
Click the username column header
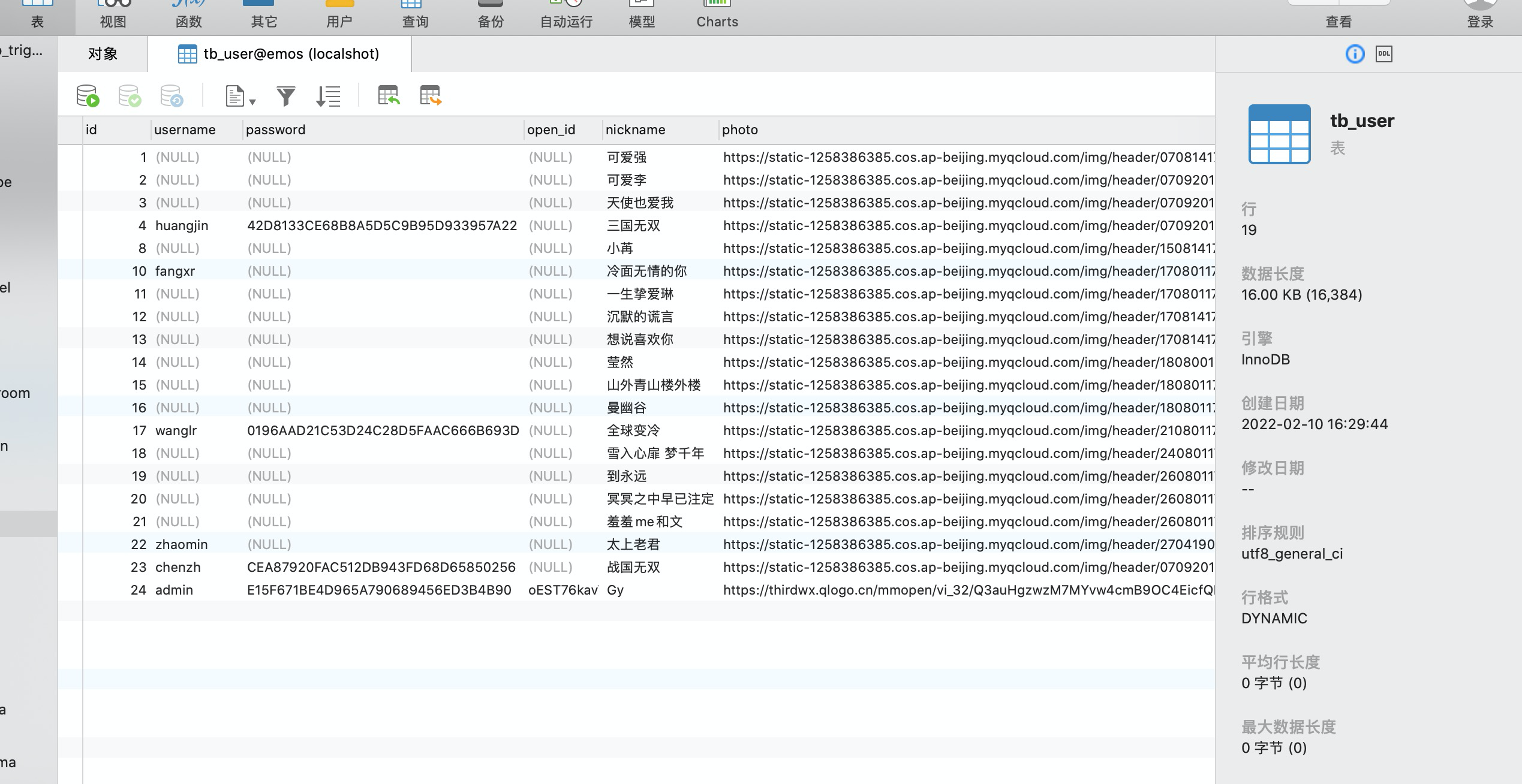click(x=196, y=130)
